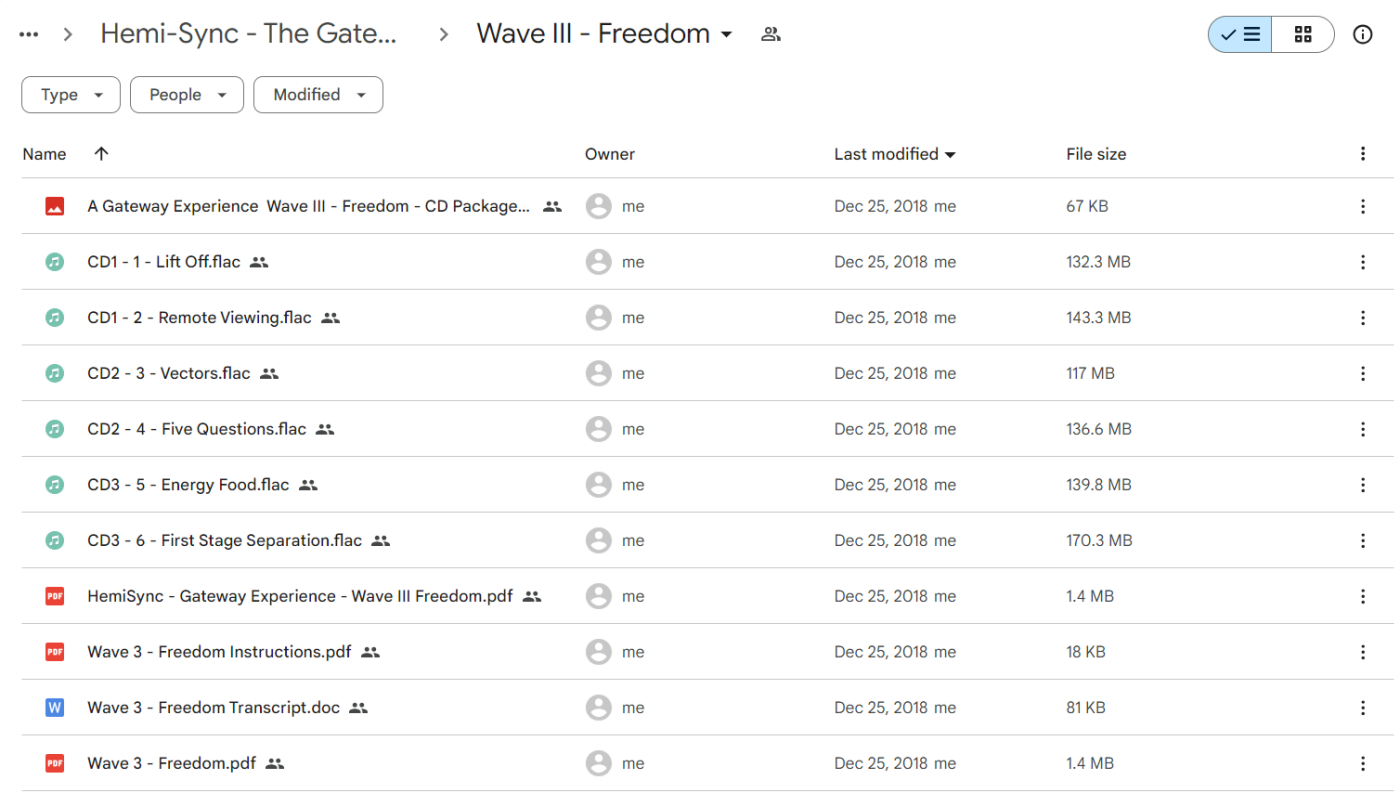Click shared folder people icon in breadcrumb

tap(770, 35)
